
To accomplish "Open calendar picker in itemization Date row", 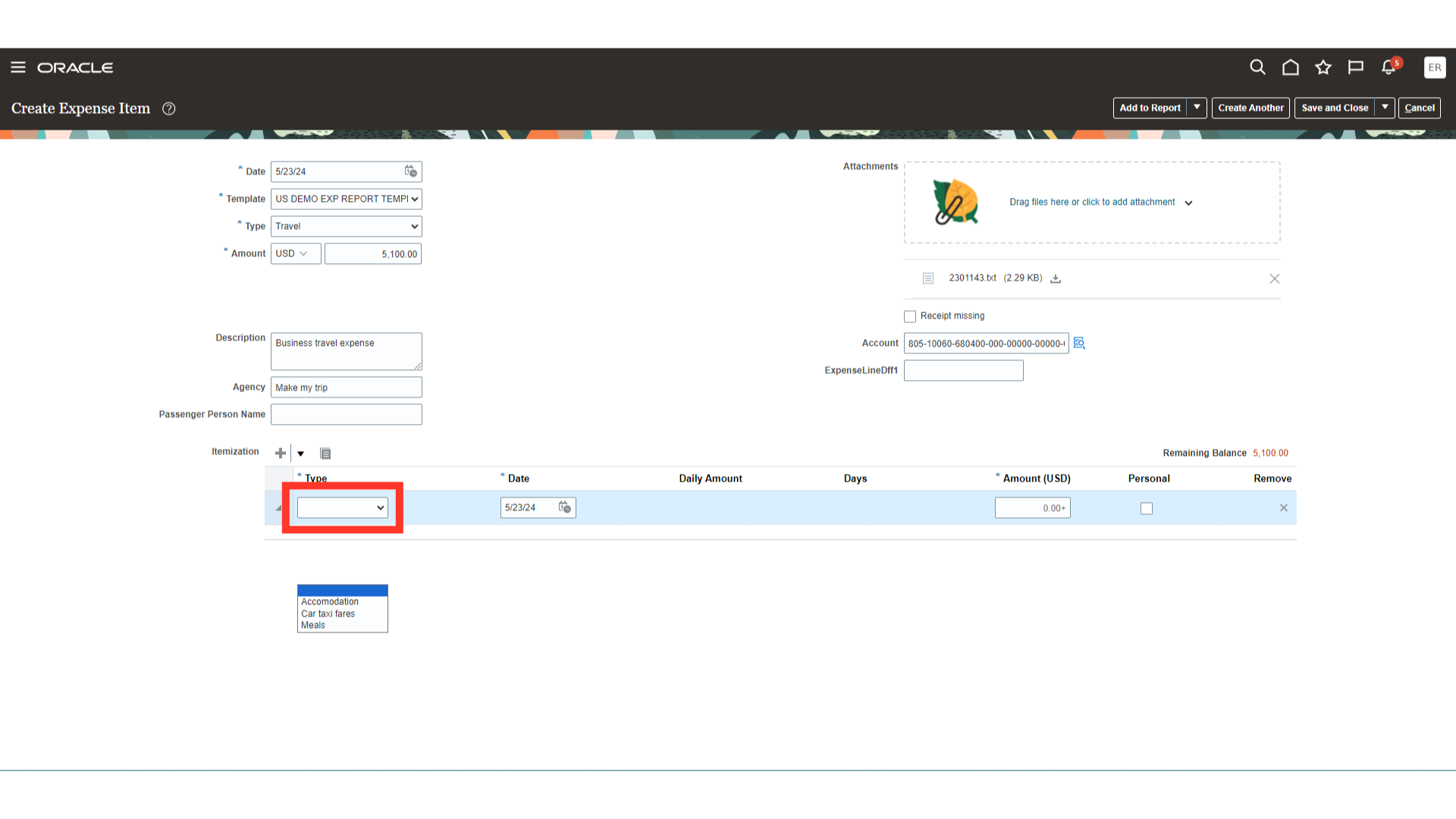I will pyautogui.click(x=565, y=507).
